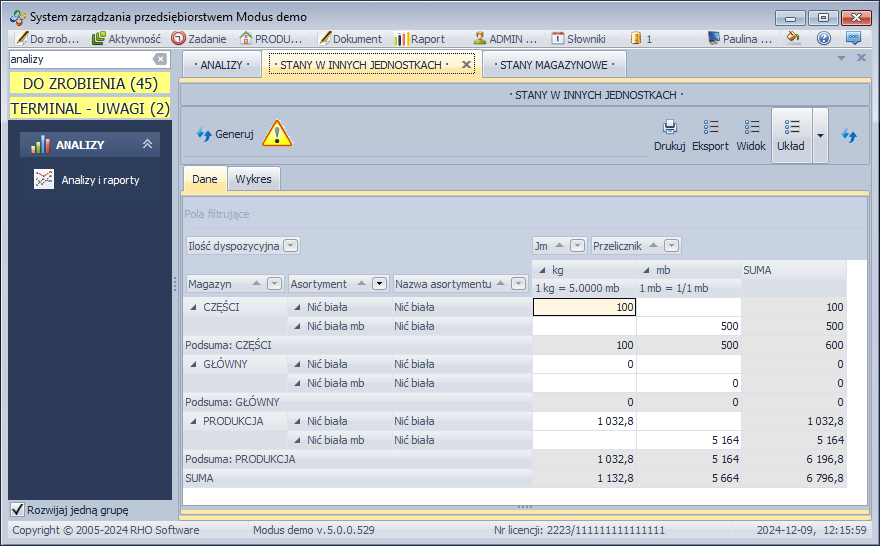Open the Ilość dyspozycyjna field filter

point(290,246)
